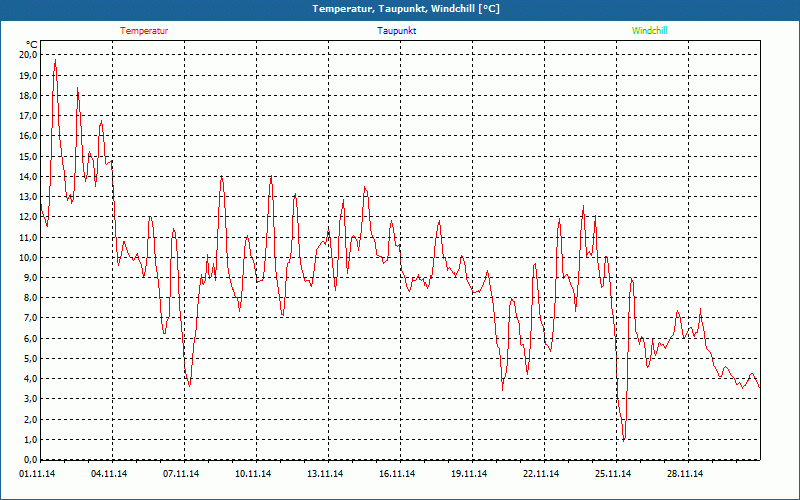800x500 pixels.
Task: Click the 5,0 y-axis value
Action: (31, 358)
